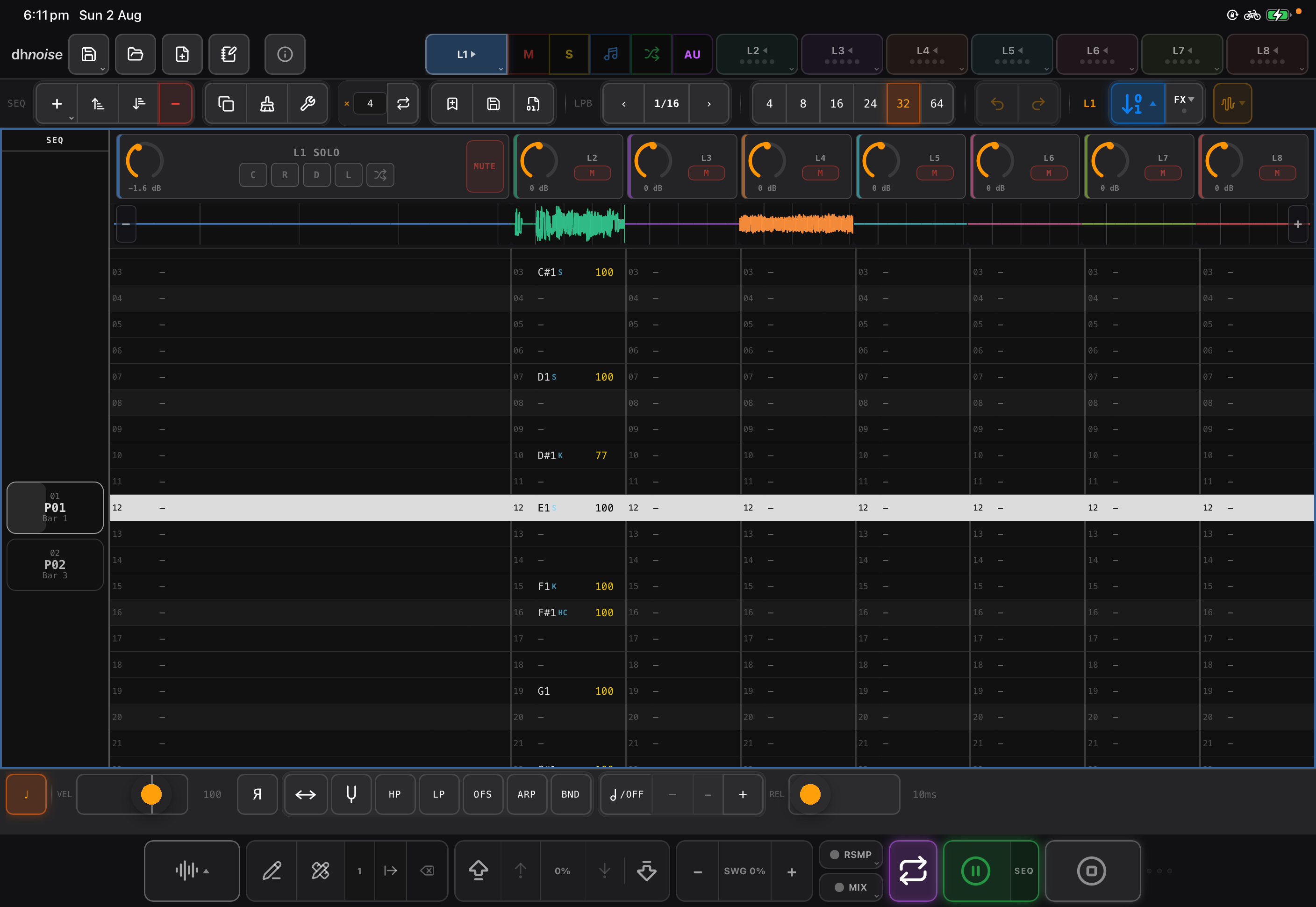
Task: Adjust the REL release slider
Action: [x=844, y=794]
